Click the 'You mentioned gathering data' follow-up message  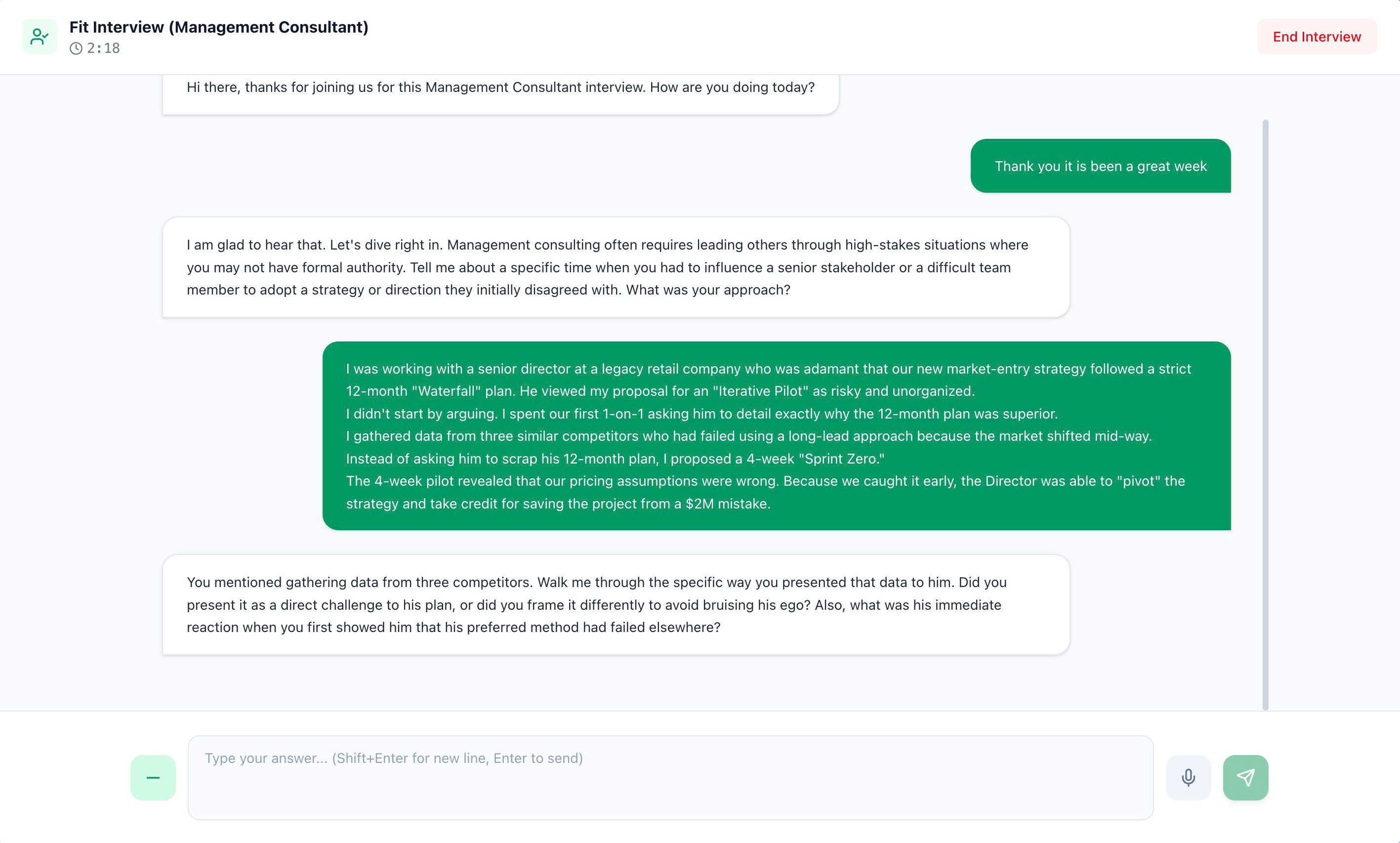(616, 604)
